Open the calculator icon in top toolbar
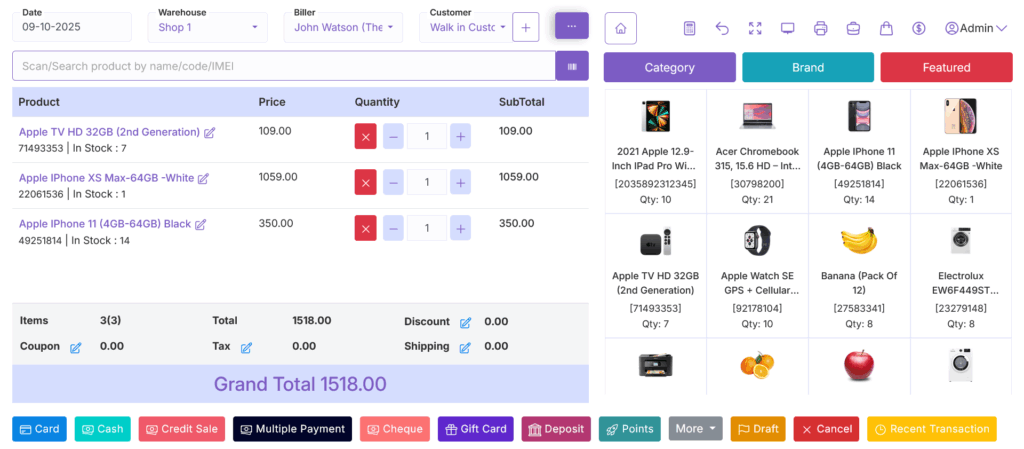1024x449 pixels. point(690,28)
